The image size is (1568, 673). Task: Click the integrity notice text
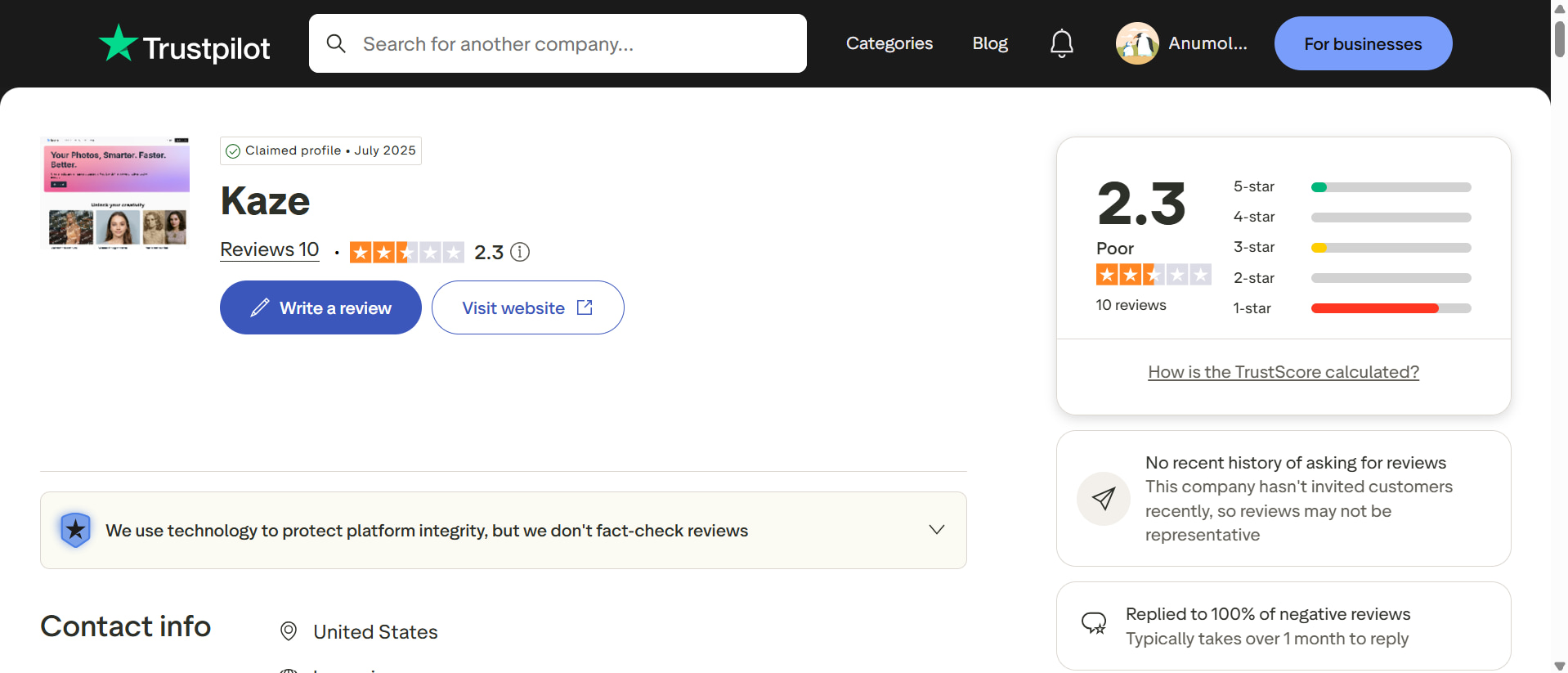click(427, 531)
